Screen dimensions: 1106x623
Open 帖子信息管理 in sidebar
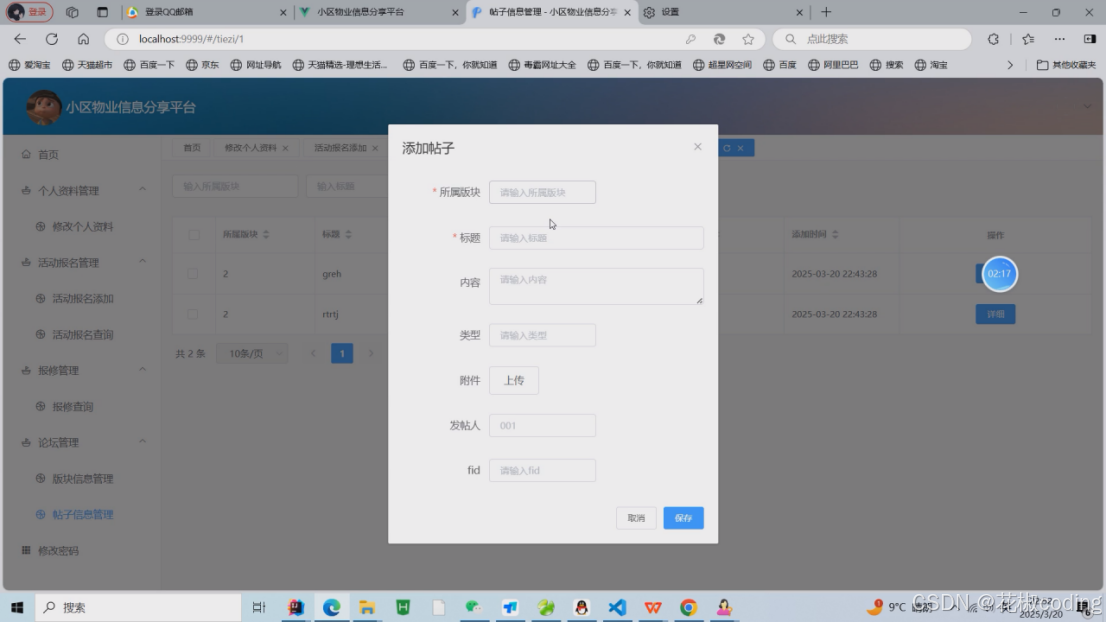[x=83, y=514]
